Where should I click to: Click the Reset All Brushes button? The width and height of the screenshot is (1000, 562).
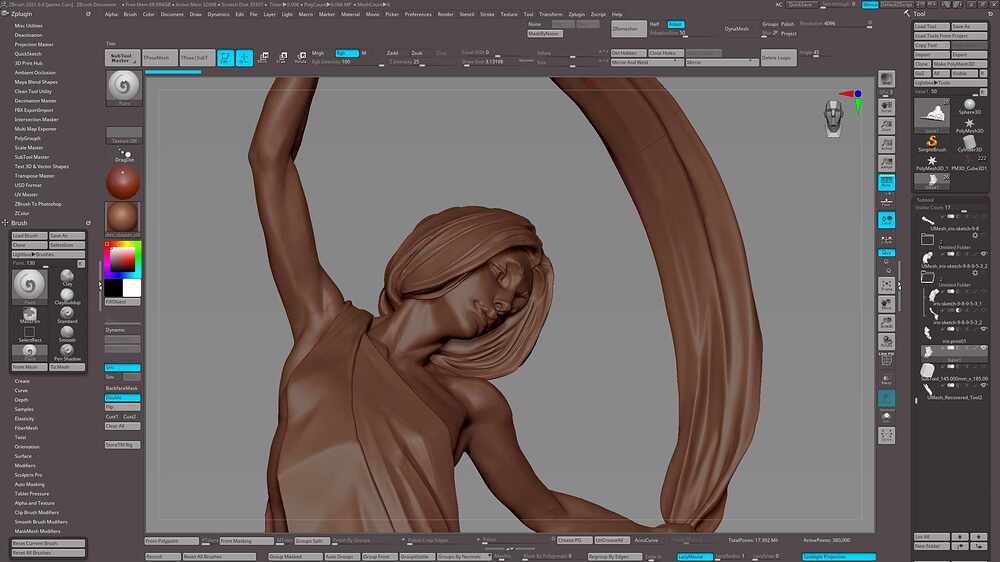pos(48,553)
